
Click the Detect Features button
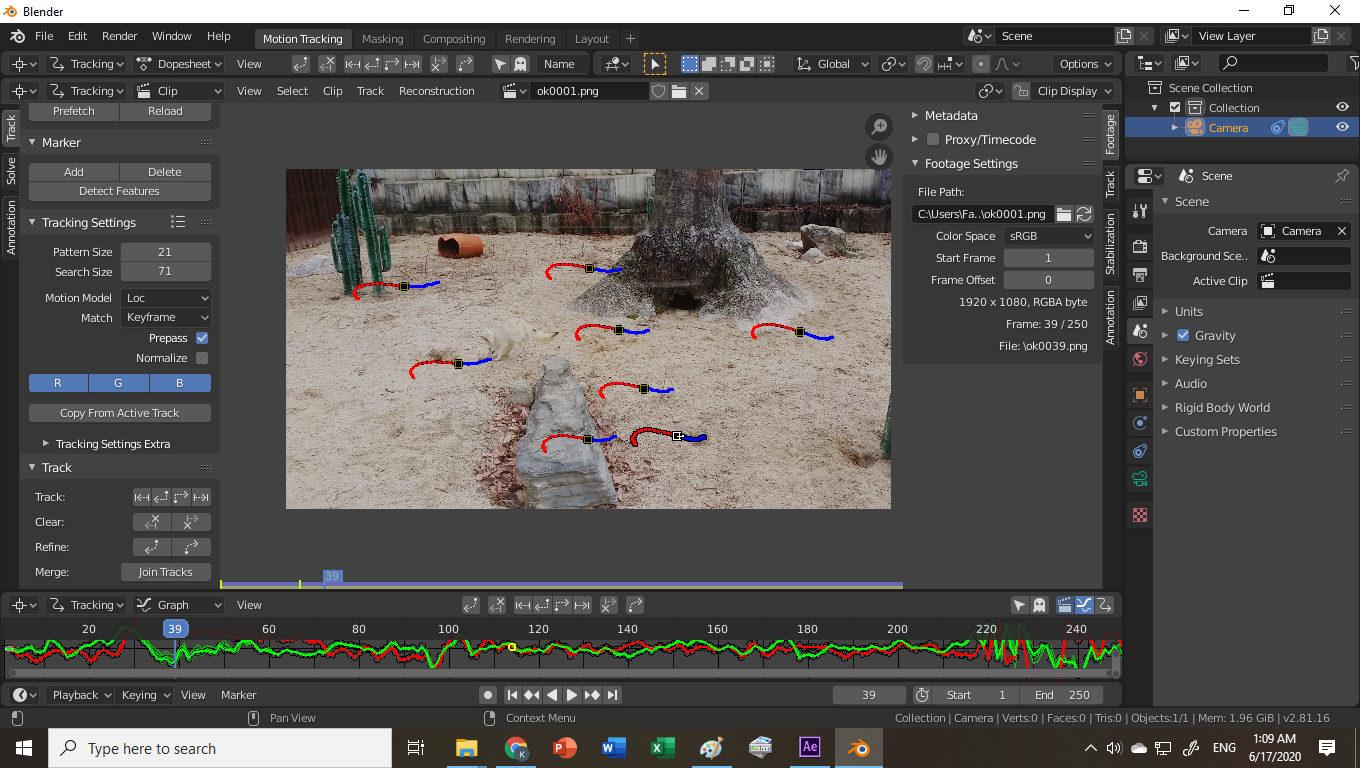coord(119,191)
